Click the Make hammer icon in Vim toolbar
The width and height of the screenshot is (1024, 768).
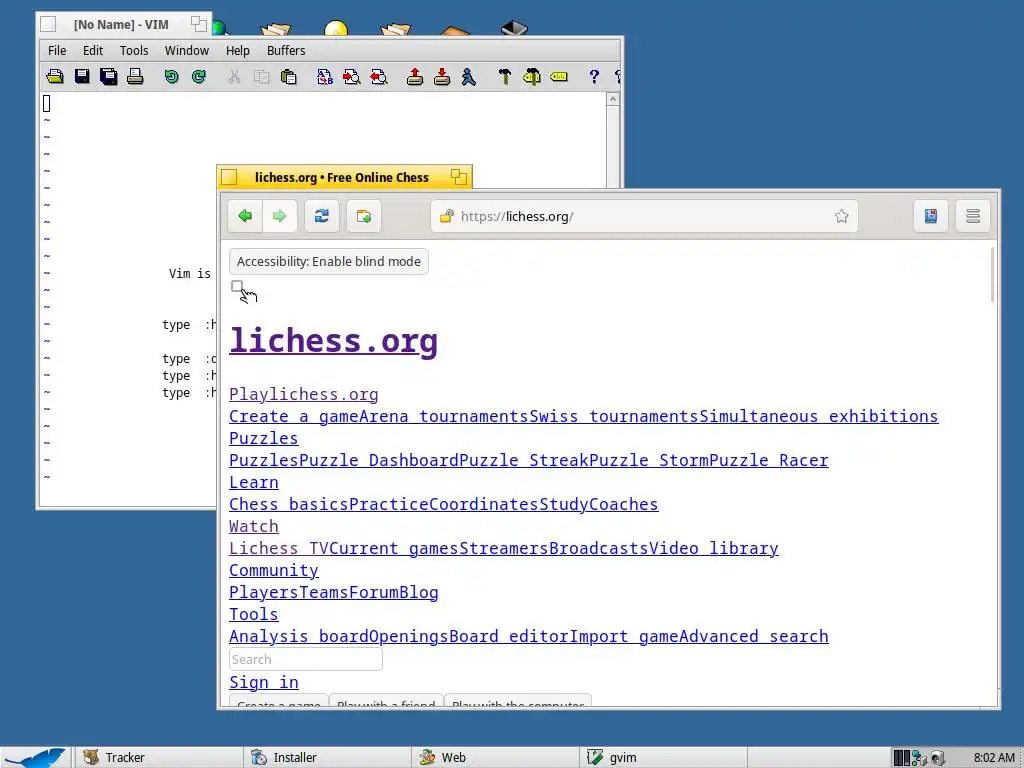pos(504,77)
